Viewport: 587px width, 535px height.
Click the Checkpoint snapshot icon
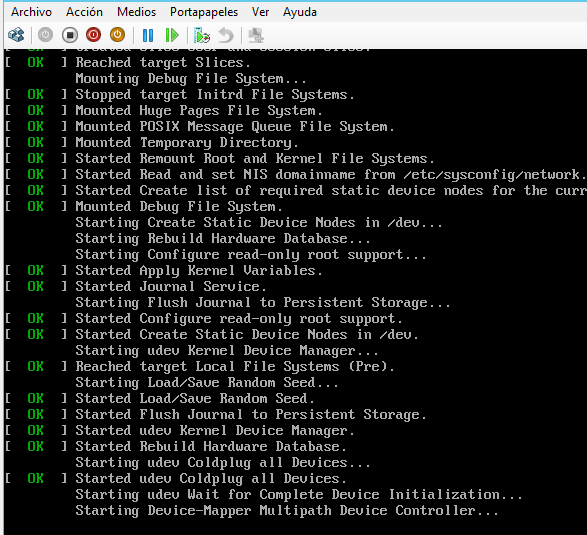(x=202, y=35)
